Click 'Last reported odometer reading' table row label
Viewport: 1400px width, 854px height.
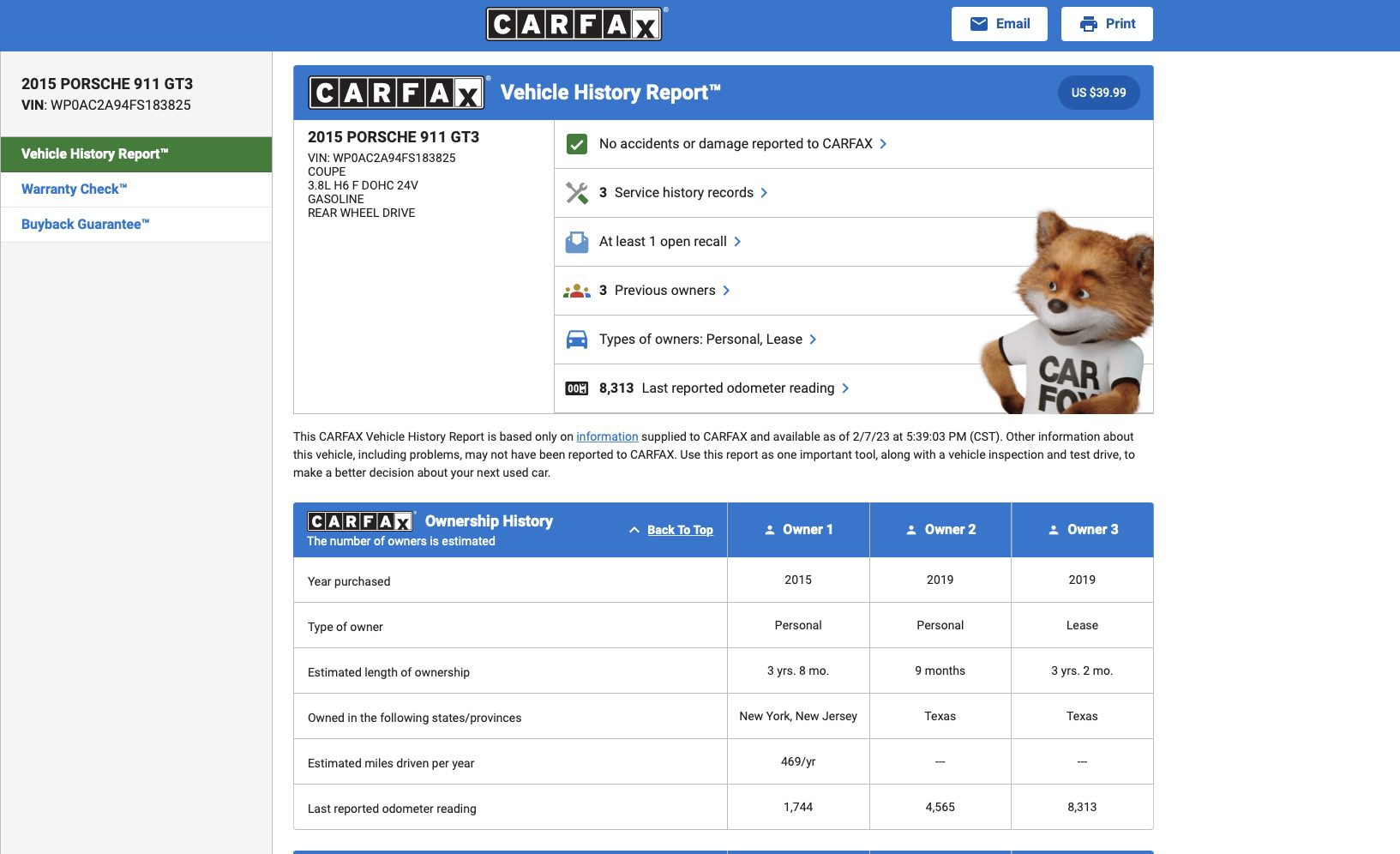(392, 809)
